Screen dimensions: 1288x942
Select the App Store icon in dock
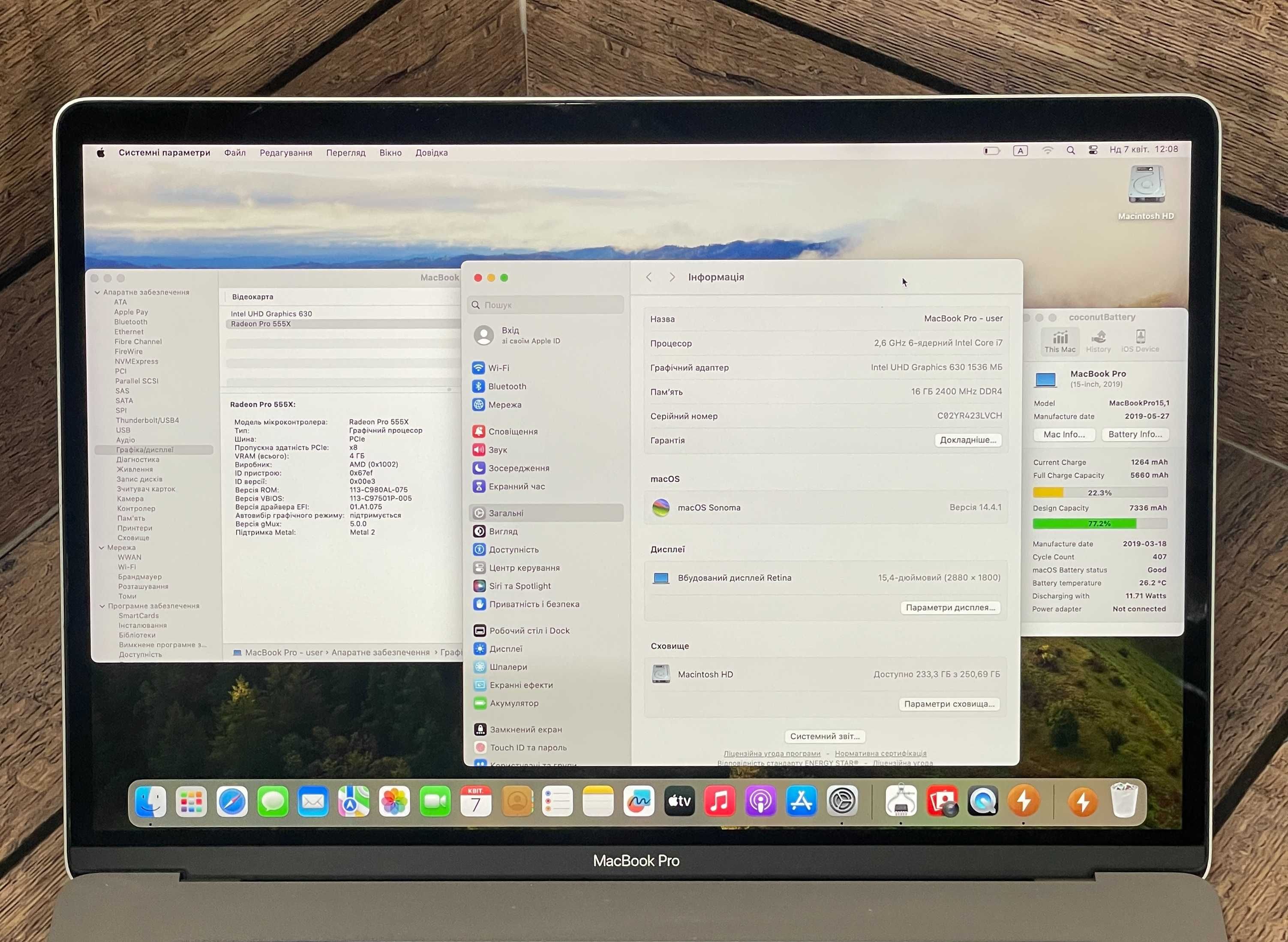[800, 800]
